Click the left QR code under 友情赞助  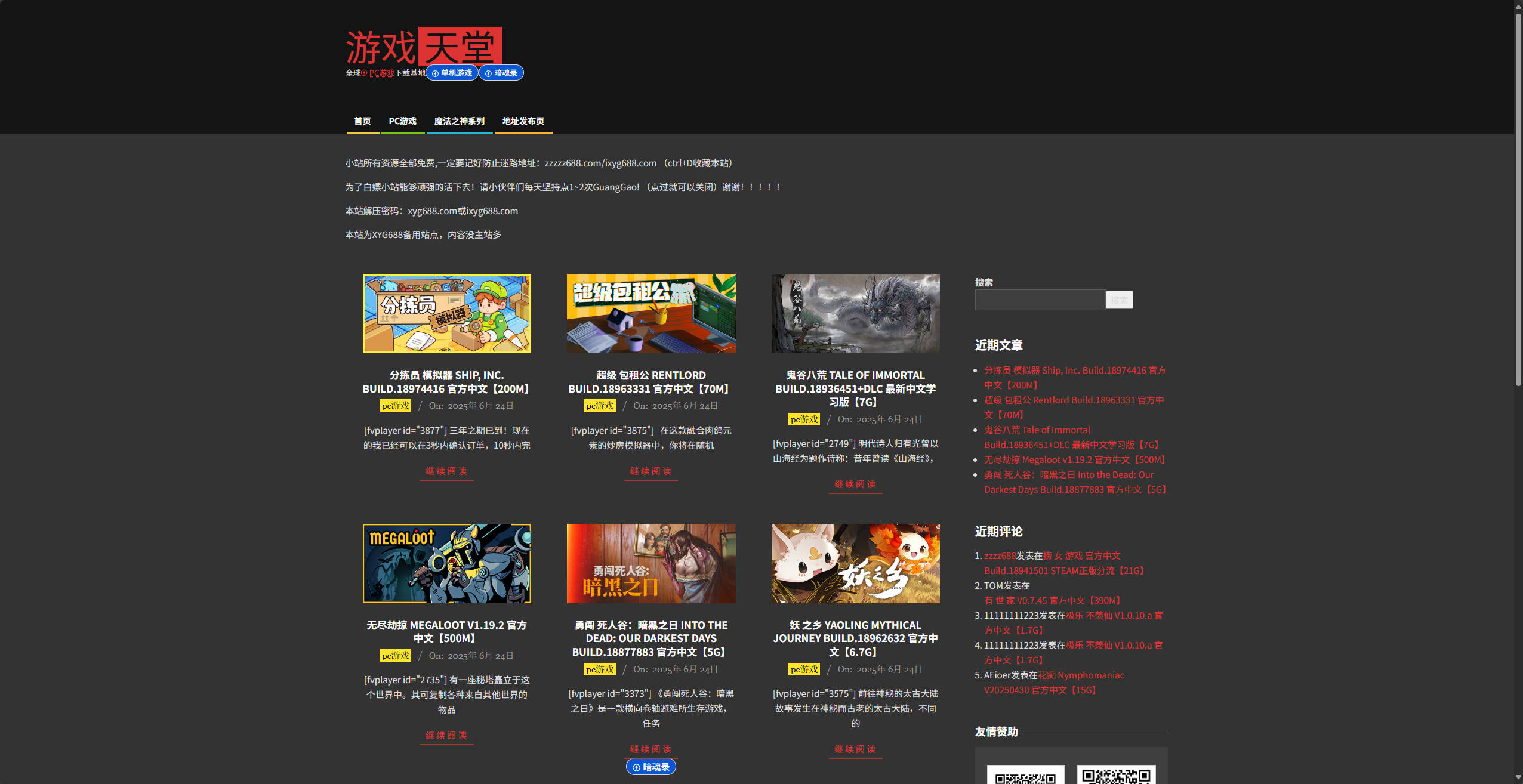pos(1026,774)
